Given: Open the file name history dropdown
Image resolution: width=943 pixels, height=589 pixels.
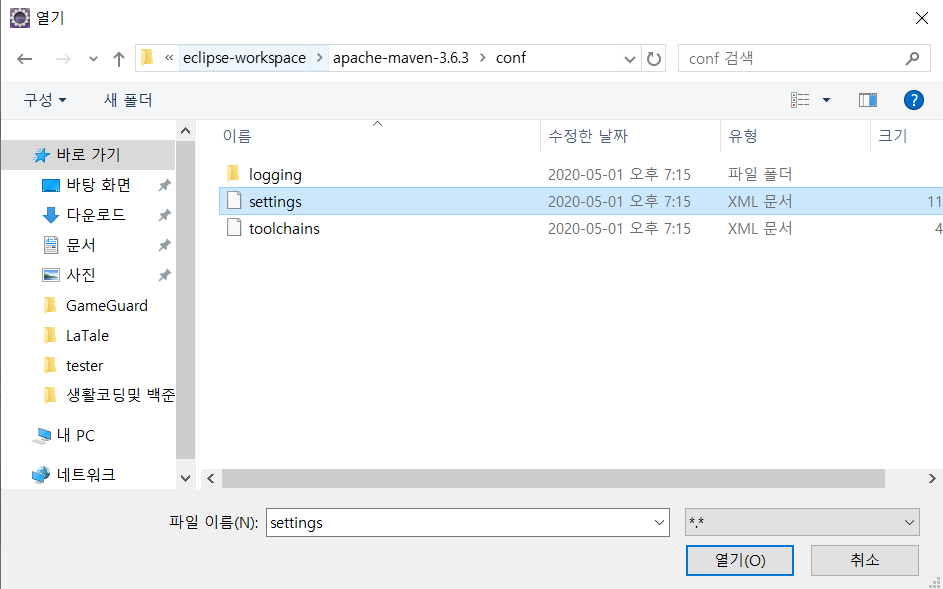Looking at the screenshot, I should click(659, 523).
